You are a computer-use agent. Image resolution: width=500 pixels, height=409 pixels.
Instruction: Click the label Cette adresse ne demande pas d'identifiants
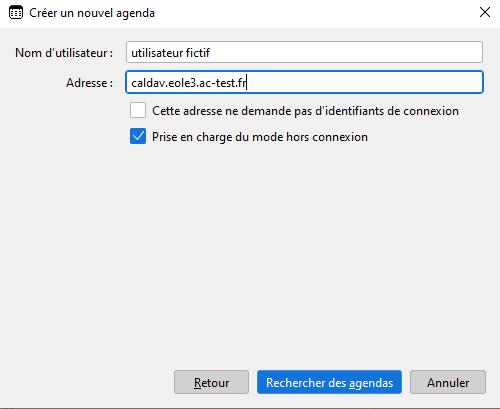click(x=305, y=111)
